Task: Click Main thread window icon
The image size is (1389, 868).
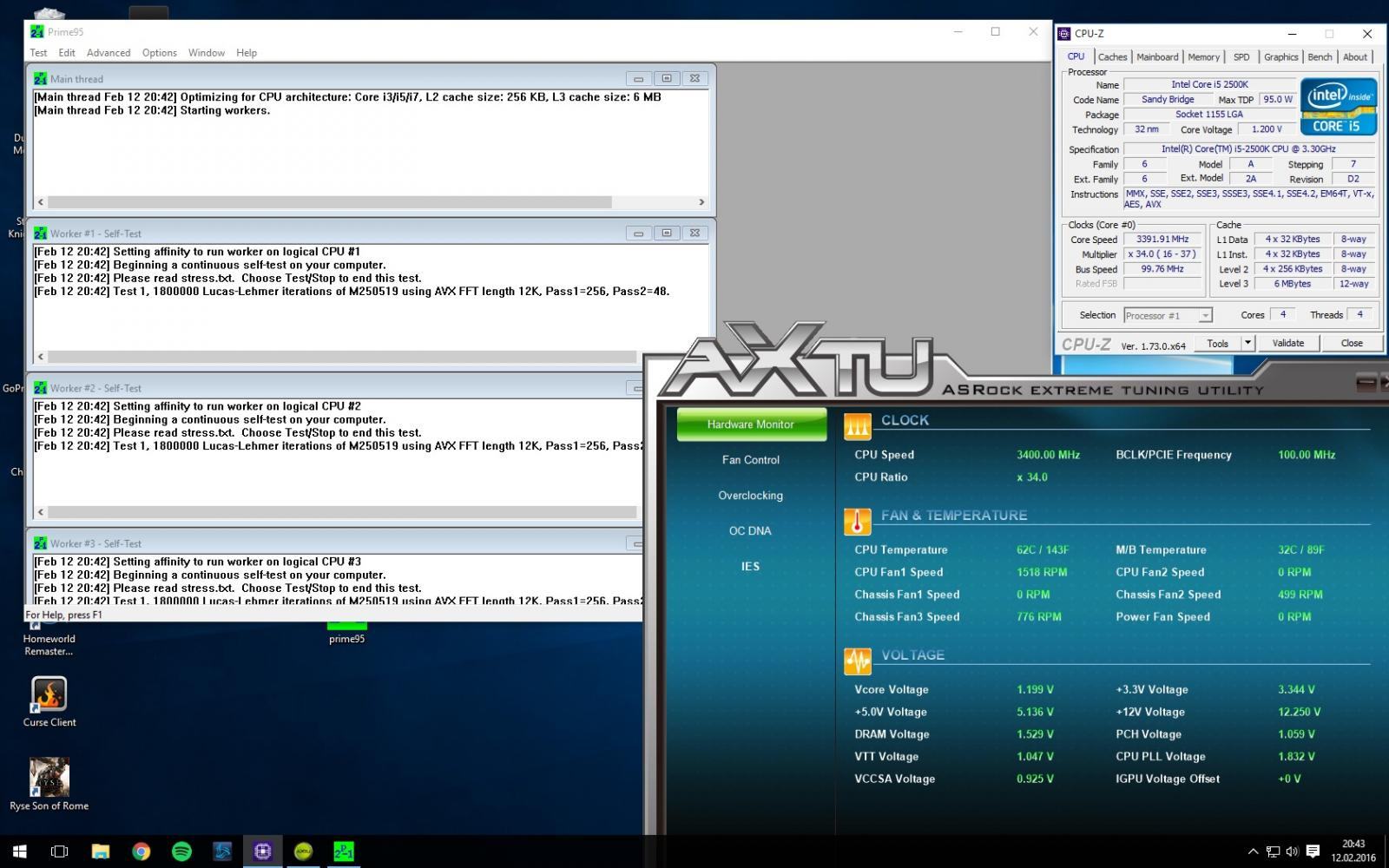Action: (x=41, y=78)
